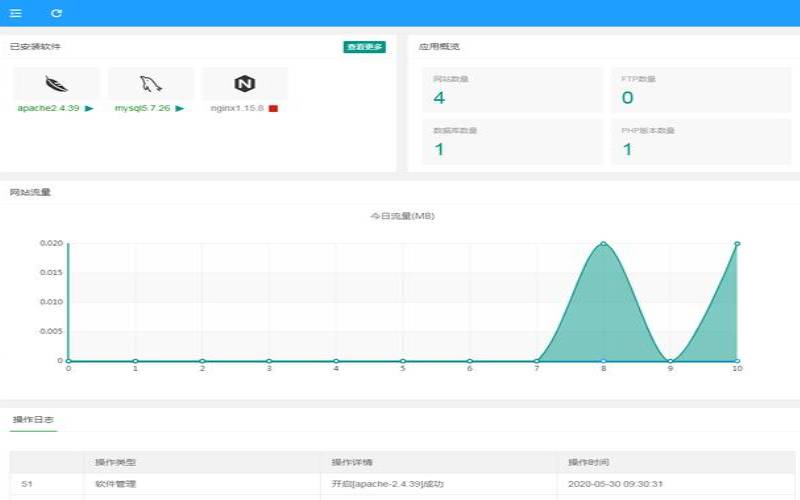Screen dimensions: 800x500
Task: Click the 应用概览 panel heading
Action: click(x=439, y=46)
